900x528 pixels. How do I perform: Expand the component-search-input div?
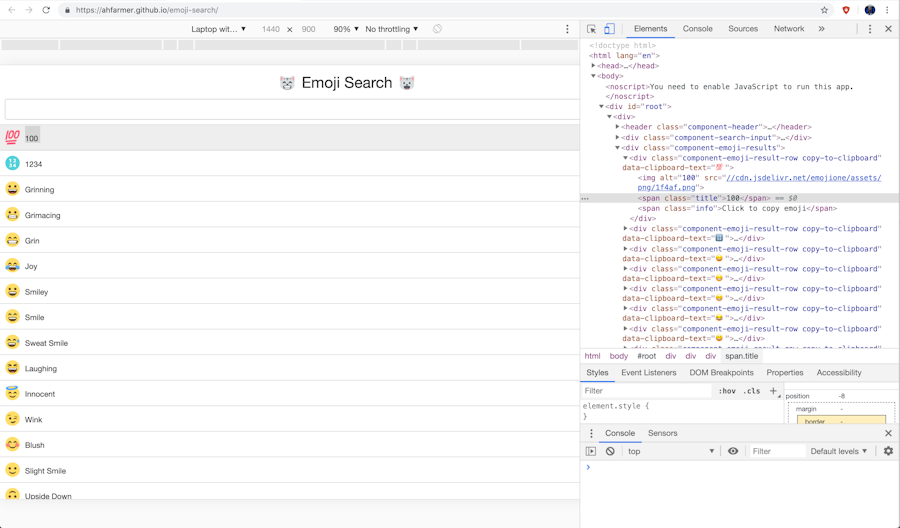[x=618, y=137]
